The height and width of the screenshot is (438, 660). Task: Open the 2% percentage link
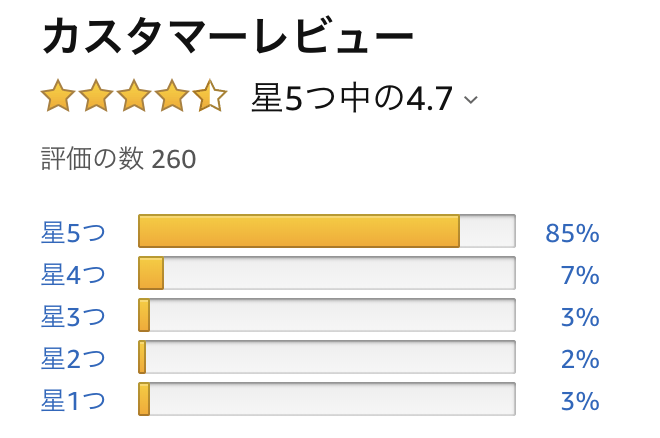(580, 359)
